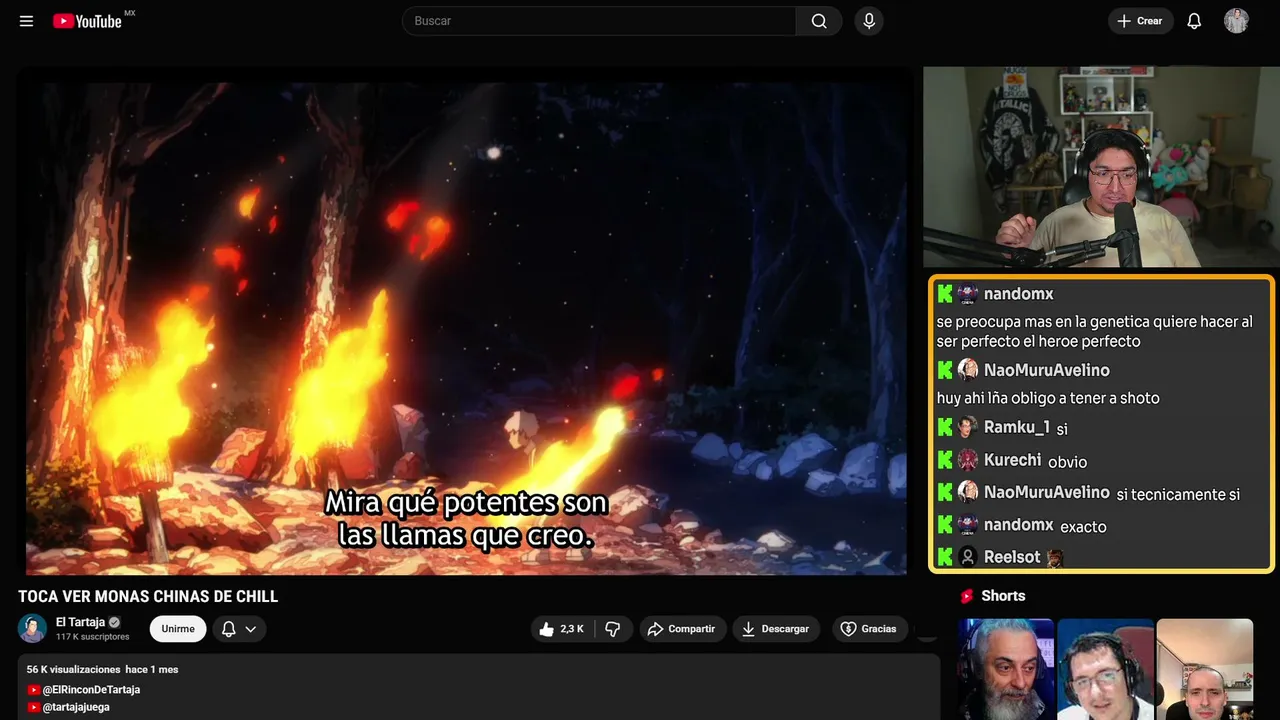Screen dimensions: 1280x720
Task: Click the Unirme join button
Action: coord(178,629)
